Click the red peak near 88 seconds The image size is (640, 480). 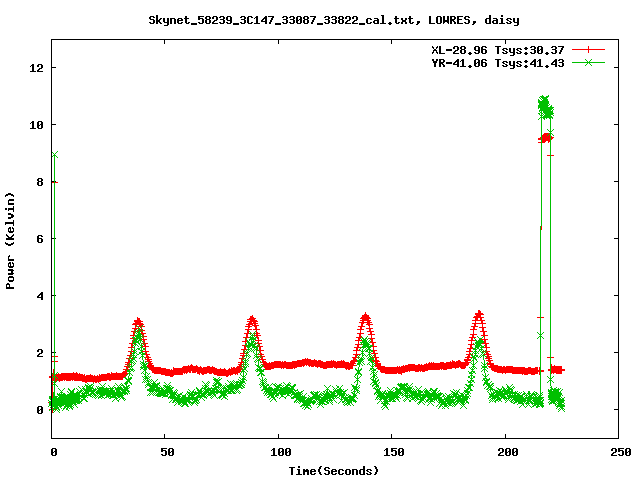pyautogui.click(x=252, y=320)
